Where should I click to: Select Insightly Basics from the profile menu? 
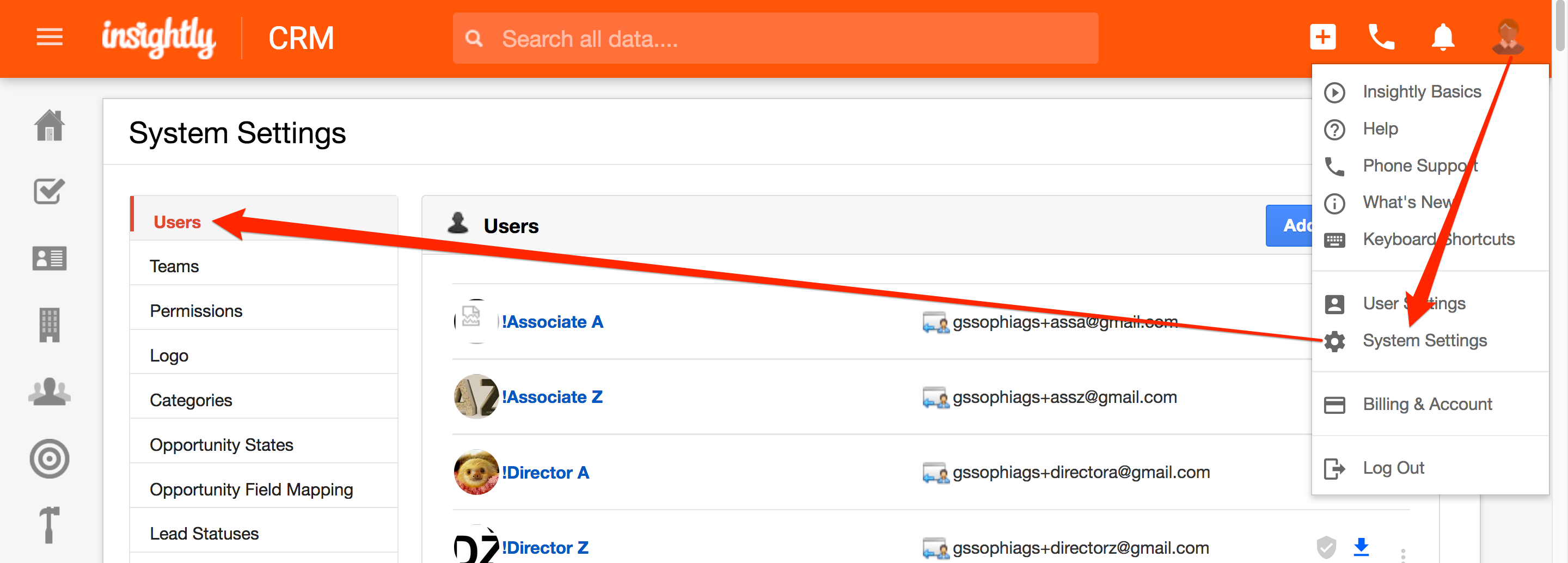click(x=1422, y=92)
